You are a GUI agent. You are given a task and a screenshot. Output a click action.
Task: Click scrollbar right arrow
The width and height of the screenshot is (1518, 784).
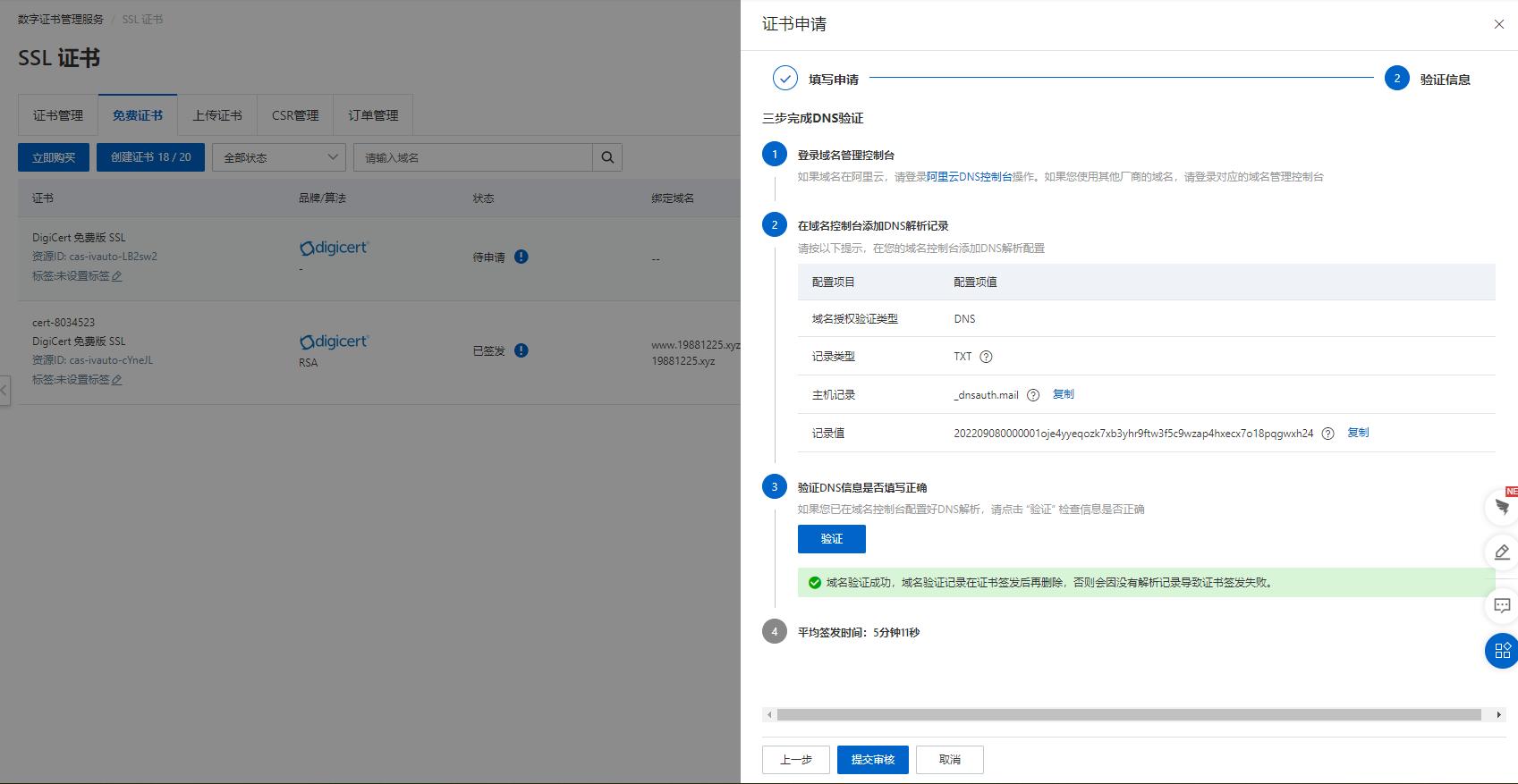(x=1498, y=715)
